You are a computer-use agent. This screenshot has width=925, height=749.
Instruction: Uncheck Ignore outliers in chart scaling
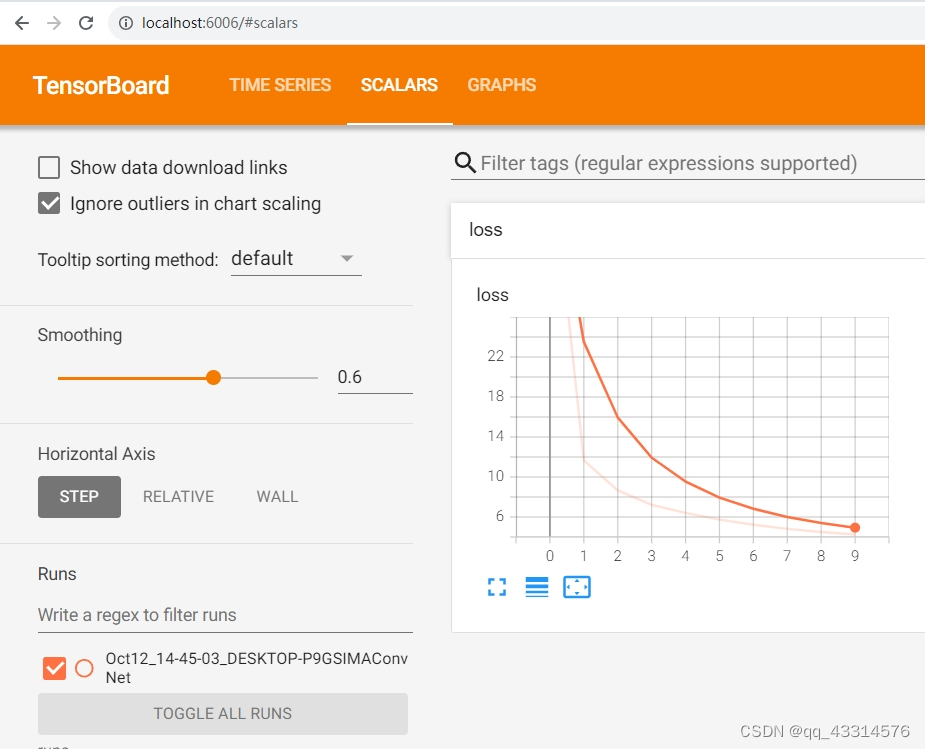tap(49, 203)
